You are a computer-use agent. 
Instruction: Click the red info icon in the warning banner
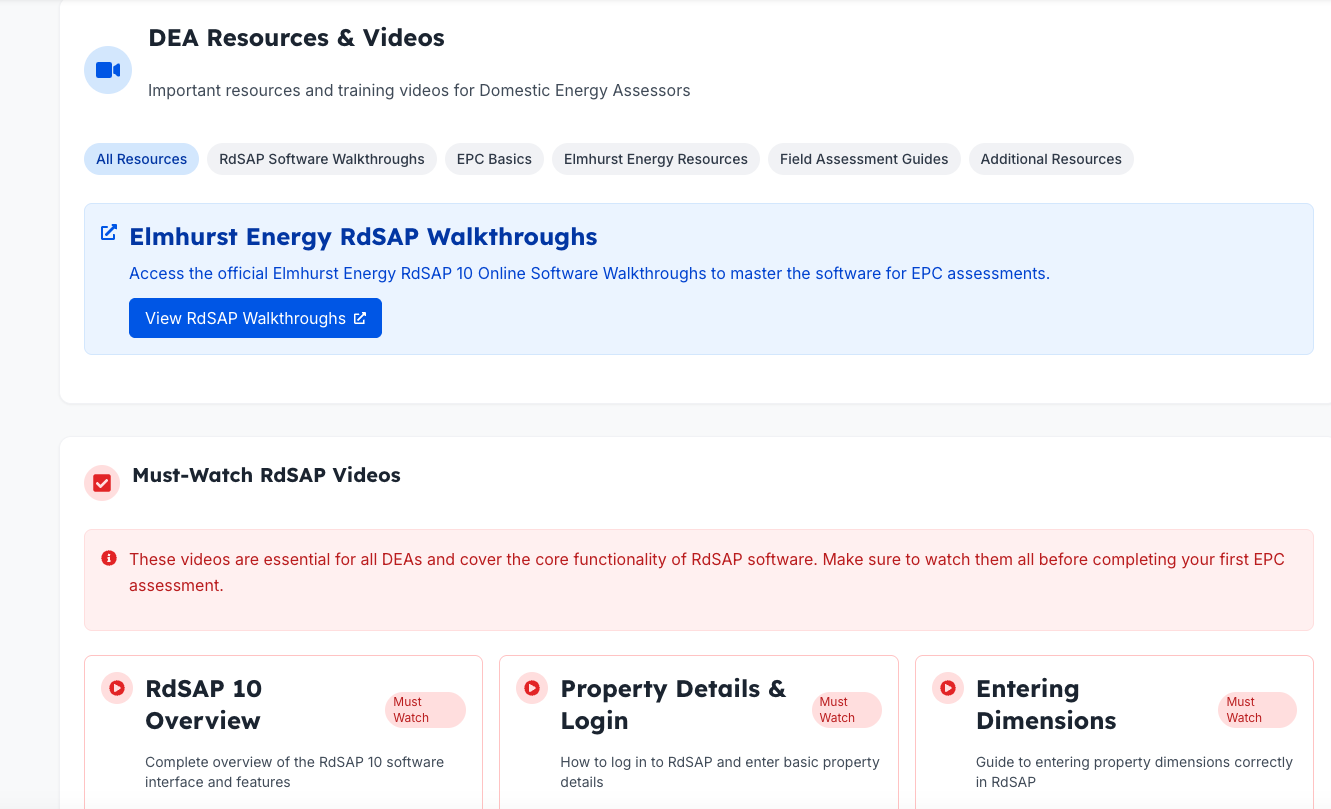click(x=109, y=558)
